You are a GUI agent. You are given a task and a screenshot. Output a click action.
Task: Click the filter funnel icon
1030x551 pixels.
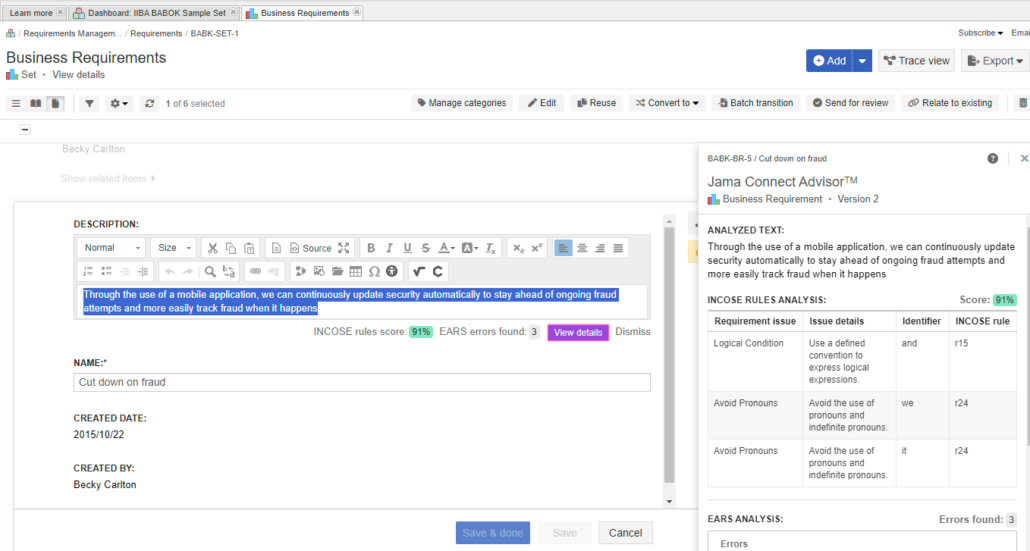[89, 103]
